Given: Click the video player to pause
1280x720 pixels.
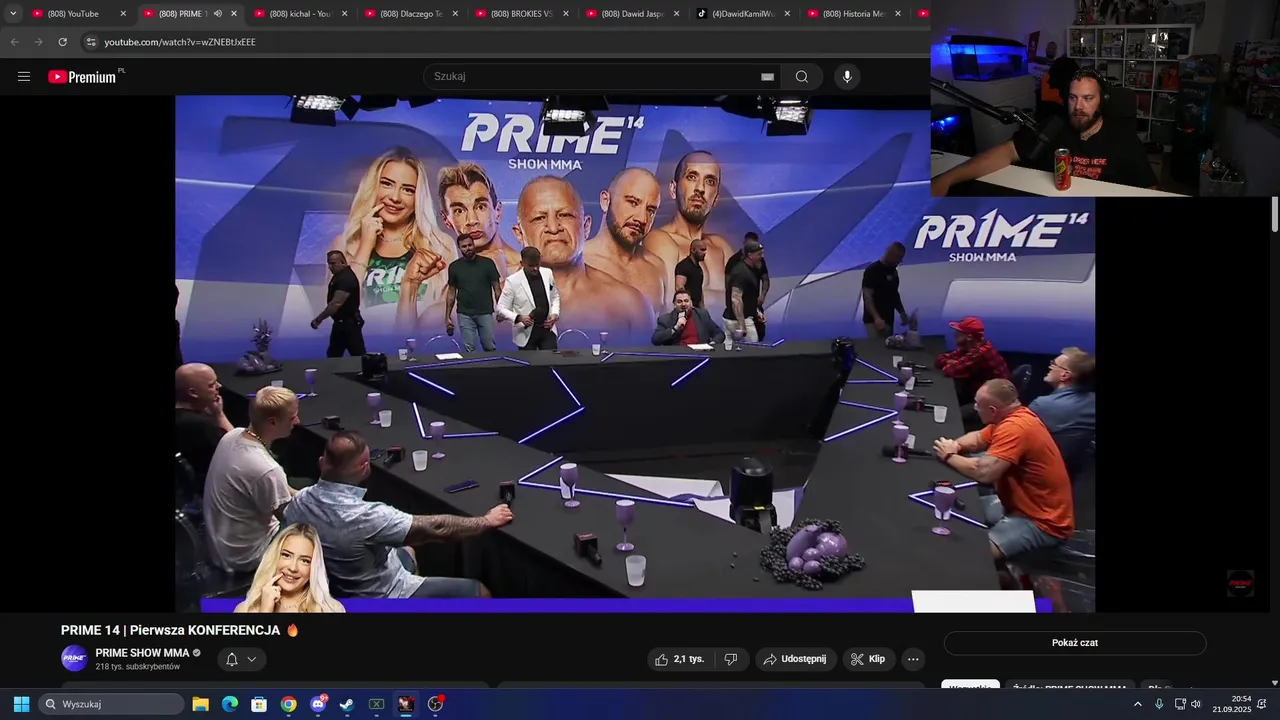Looking at the screenshot, I should (635, 353).
